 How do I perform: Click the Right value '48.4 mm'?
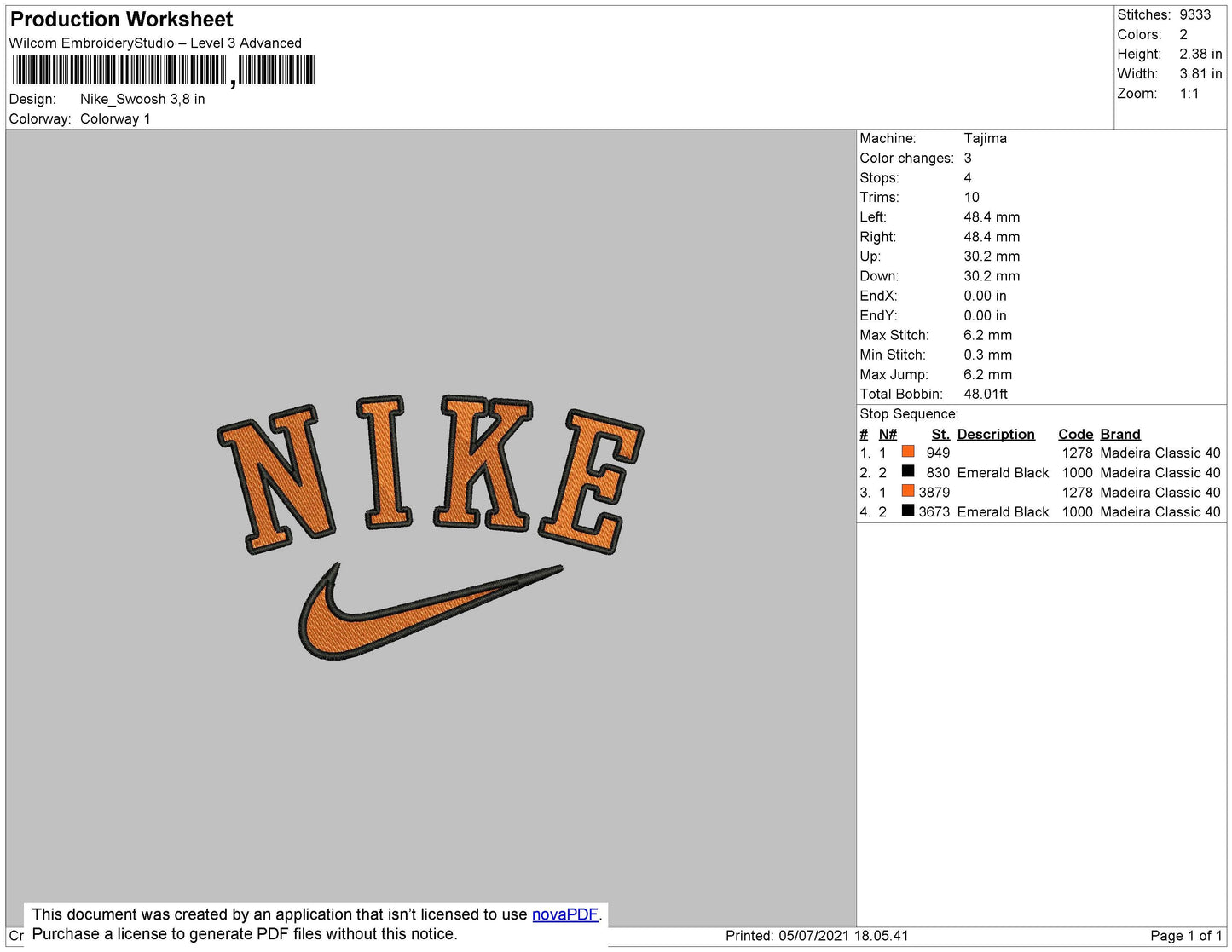992,236
